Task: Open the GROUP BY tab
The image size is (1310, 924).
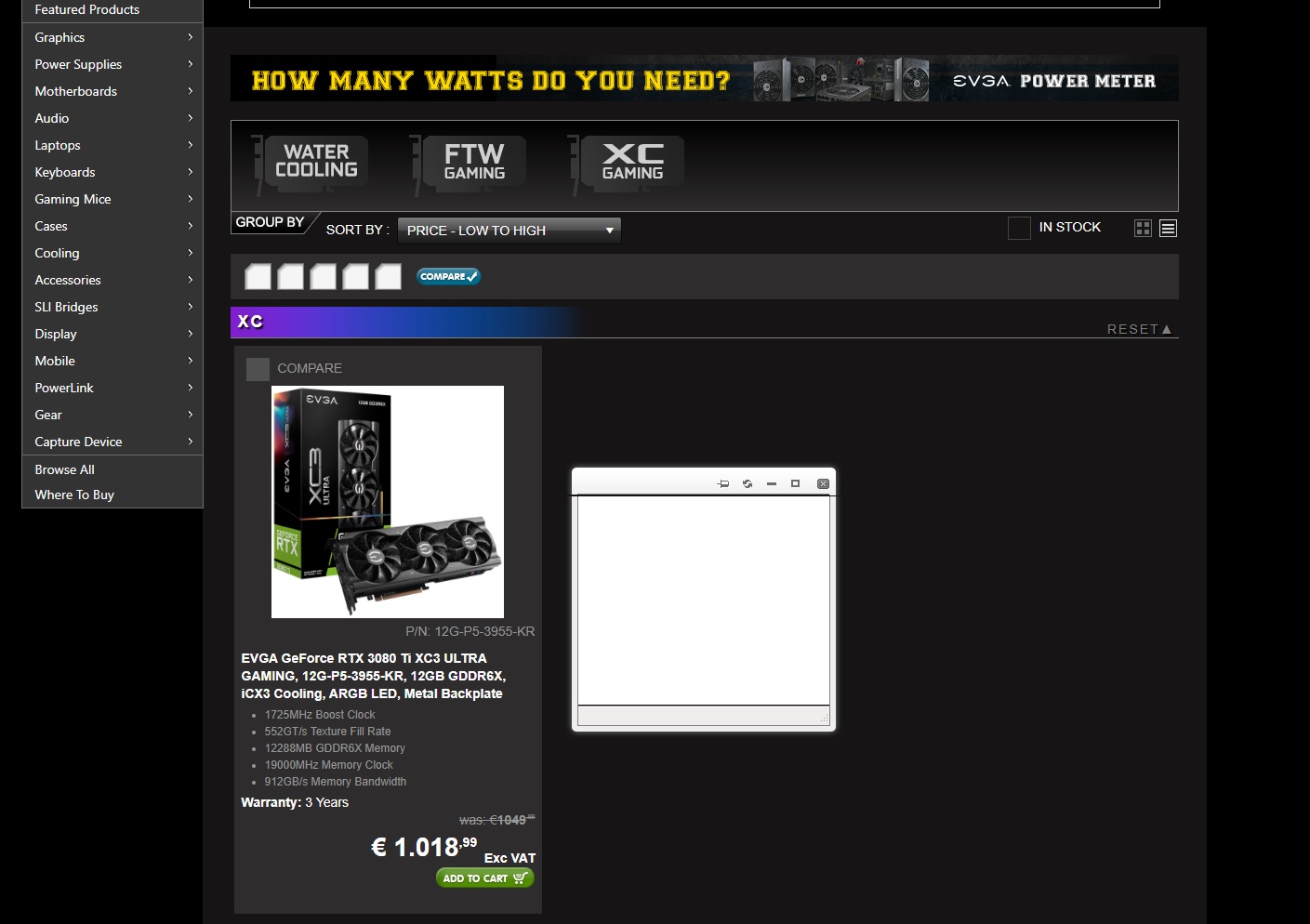Action: point(271,222)
